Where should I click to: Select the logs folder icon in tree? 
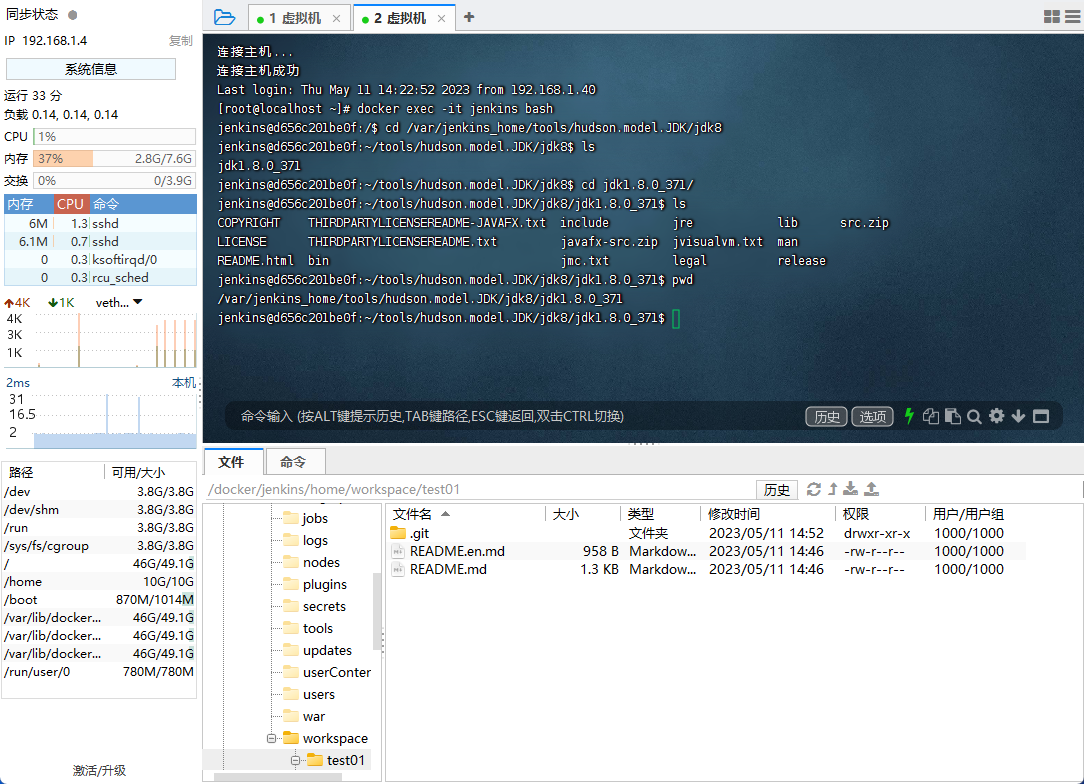coord(291,540)
